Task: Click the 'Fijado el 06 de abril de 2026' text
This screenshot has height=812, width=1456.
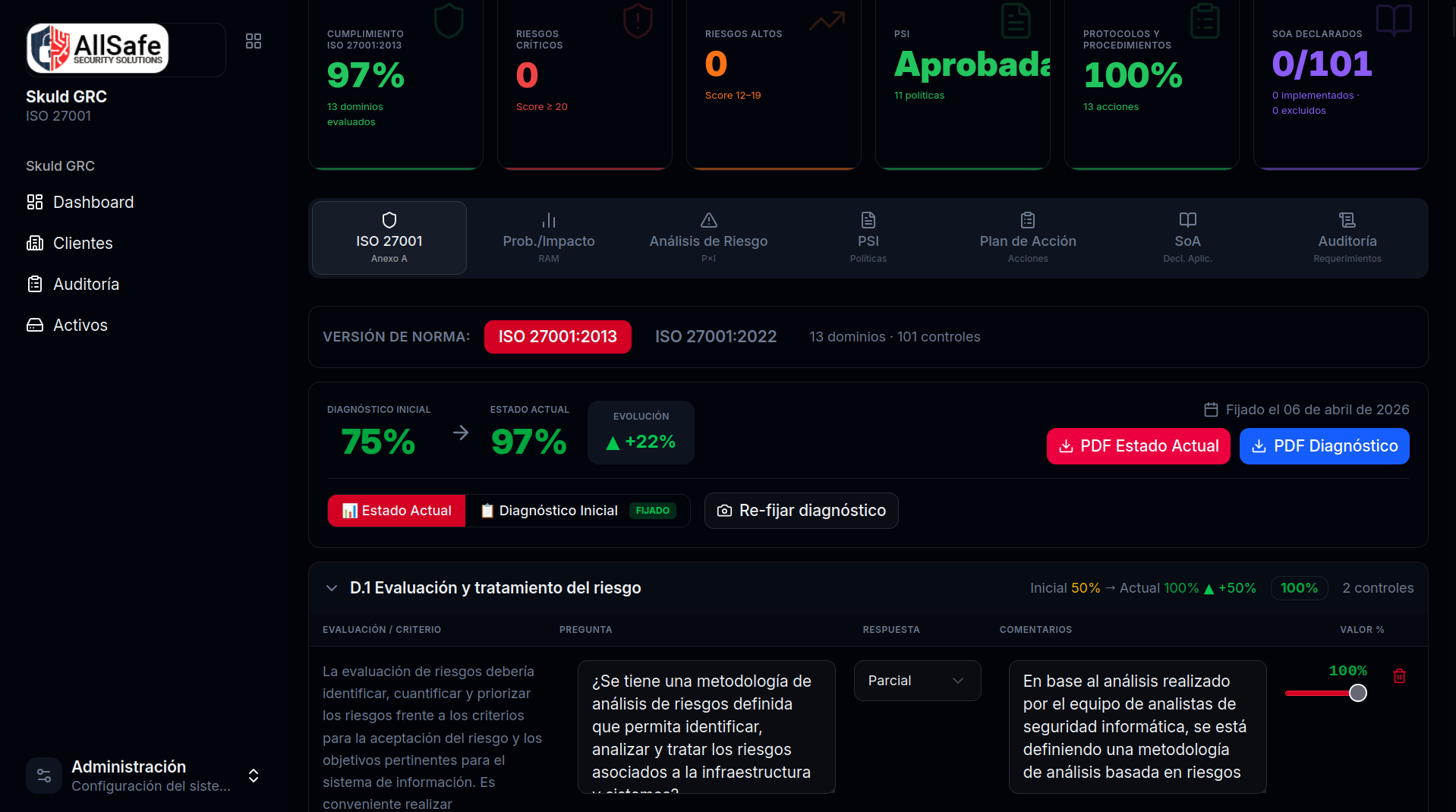Action: click(x=1318, y=410)
